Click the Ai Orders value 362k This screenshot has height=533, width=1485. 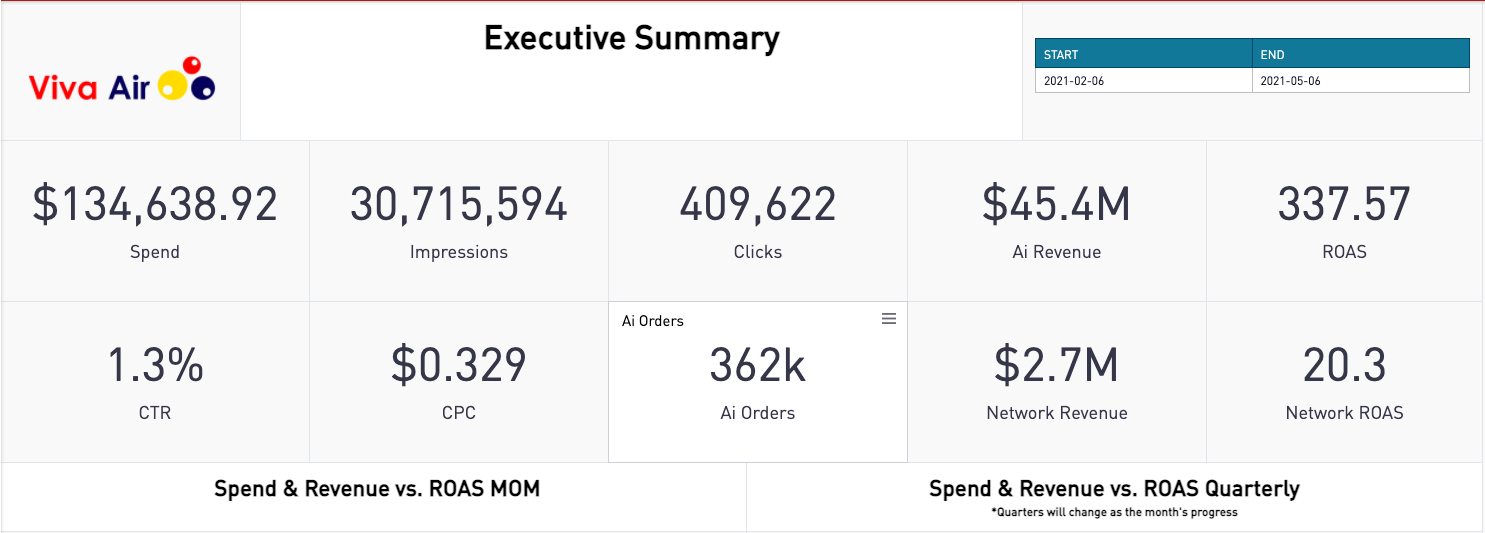pyautogui.click(x=757, y=366)
